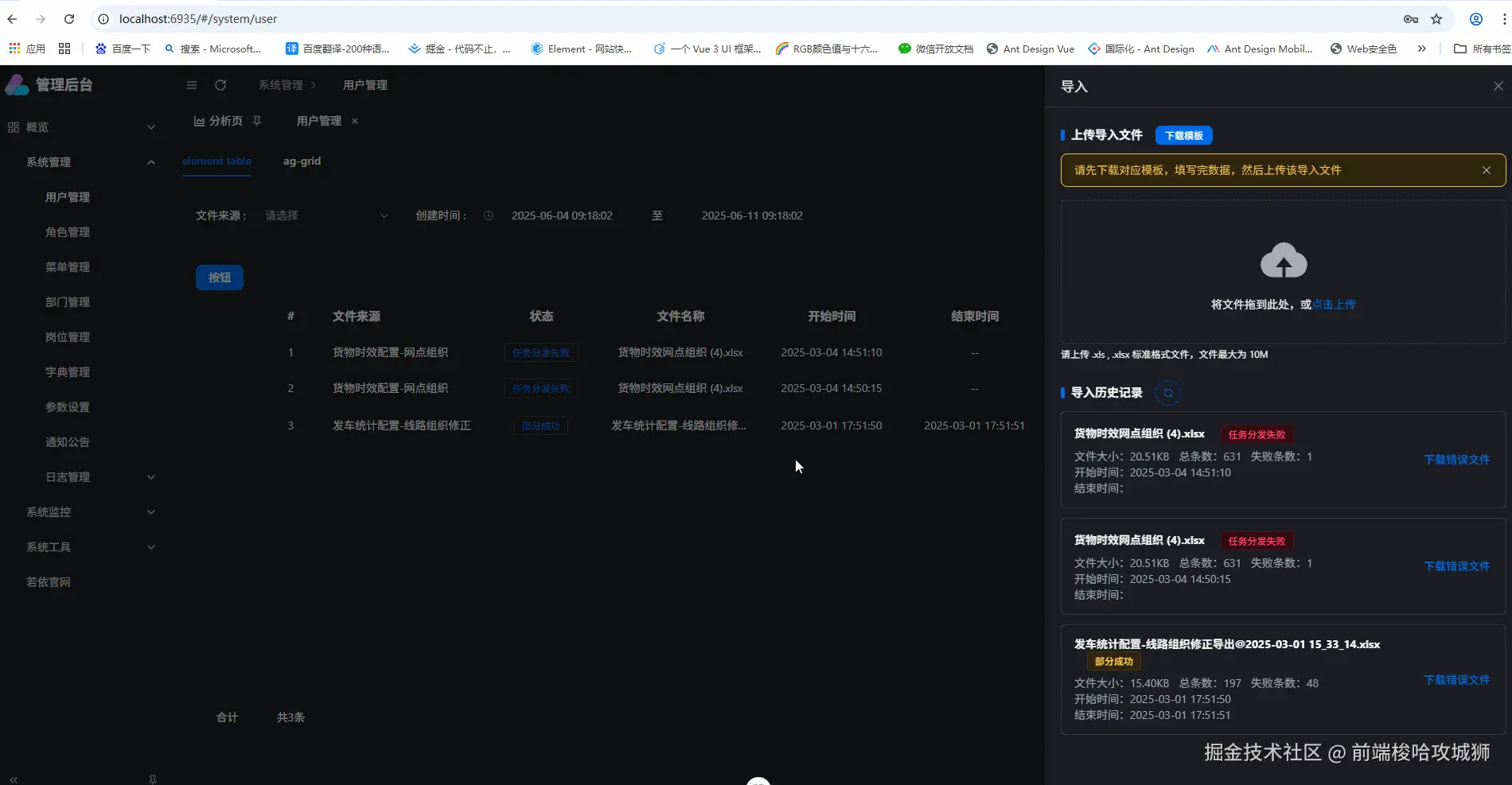Click the browser forward arrow

tap(41, 19)
